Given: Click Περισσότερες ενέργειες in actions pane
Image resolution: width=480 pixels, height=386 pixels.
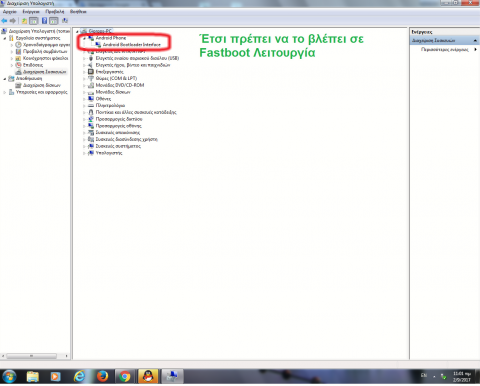Looking at the screenshot, I should point(444,49).
